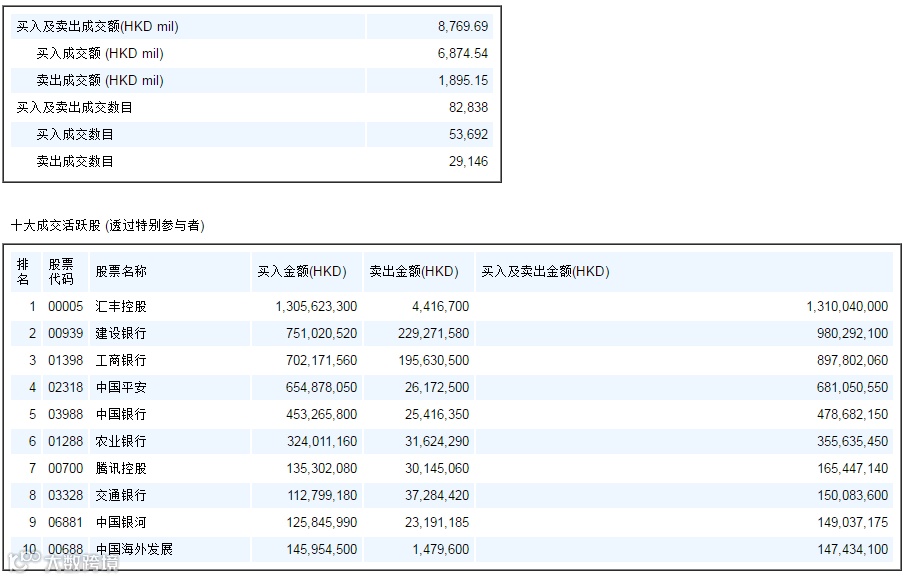Click the 卖出成交数目 row label
This screenshot has height=580, width=910.
pos(75,161)
